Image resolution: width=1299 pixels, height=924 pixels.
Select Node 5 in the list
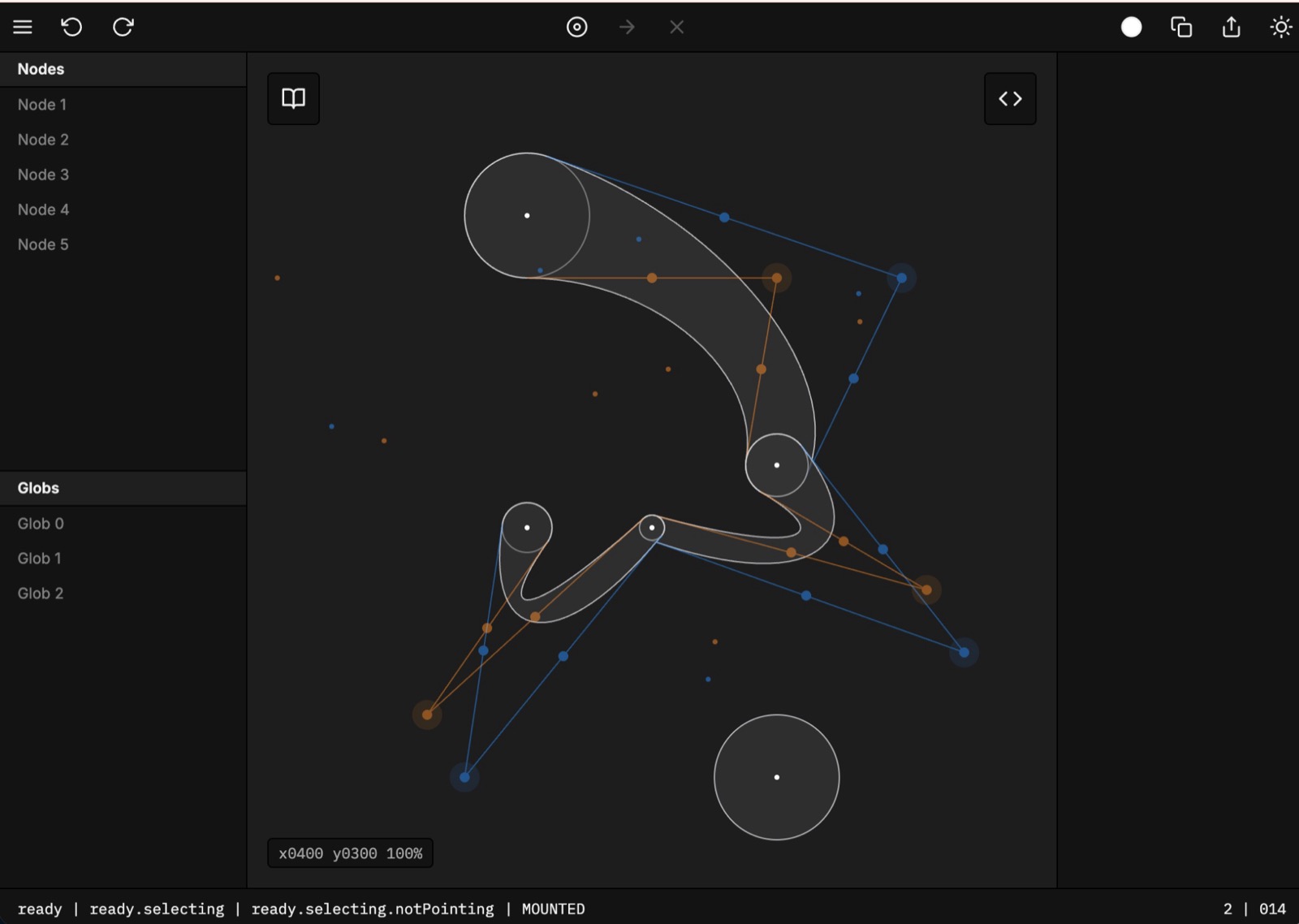[123, 244]
